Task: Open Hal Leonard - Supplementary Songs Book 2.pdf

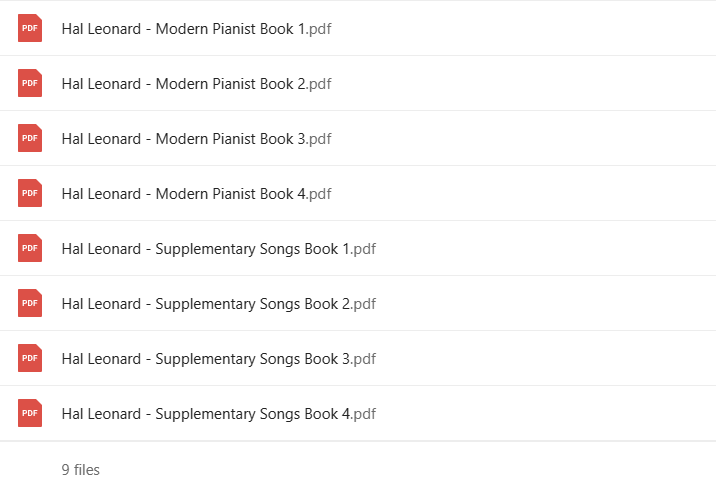Action: point(219,304)
